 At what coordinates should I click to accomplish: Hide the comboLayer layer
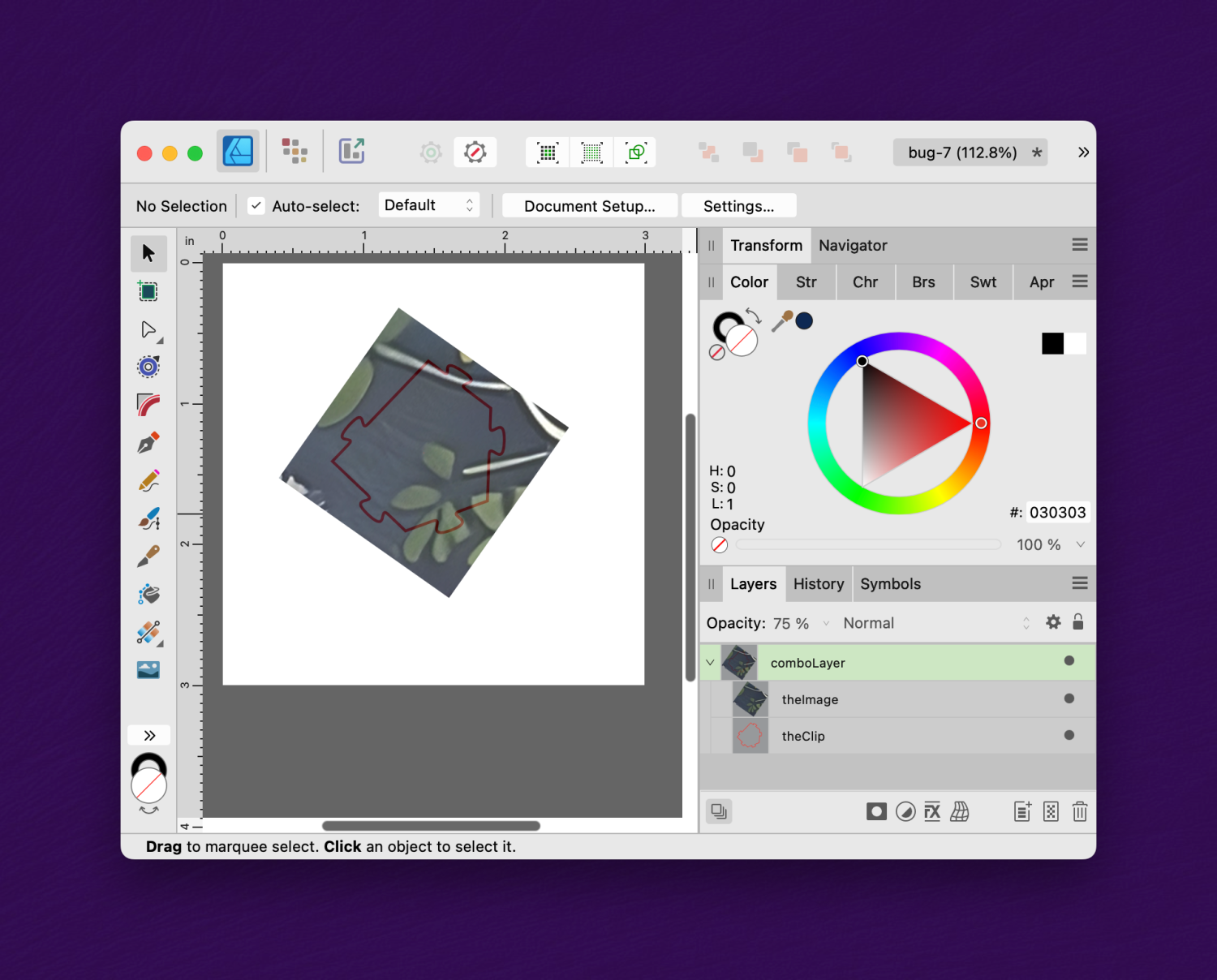(x=1069, y=661)
